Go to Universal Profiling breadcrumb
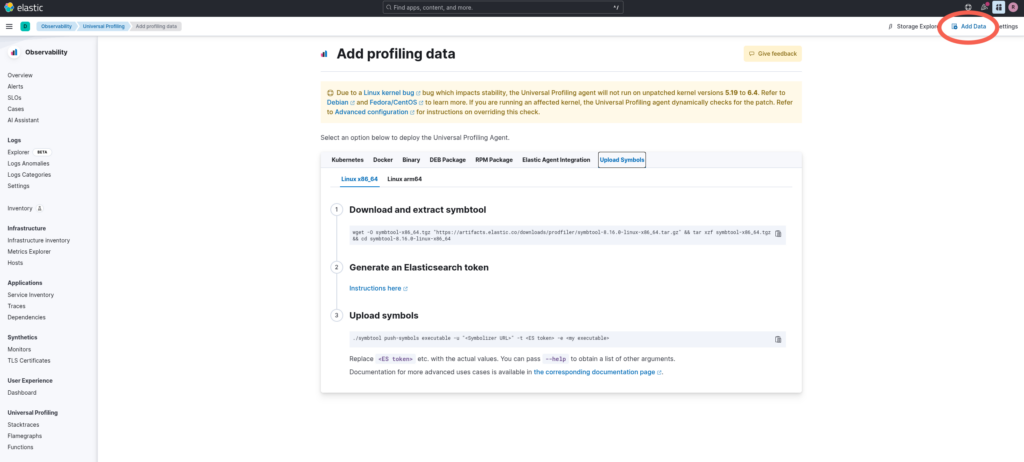Viewport: 1024px width, 462px height. pyautogui.click(x=103, y=26)
